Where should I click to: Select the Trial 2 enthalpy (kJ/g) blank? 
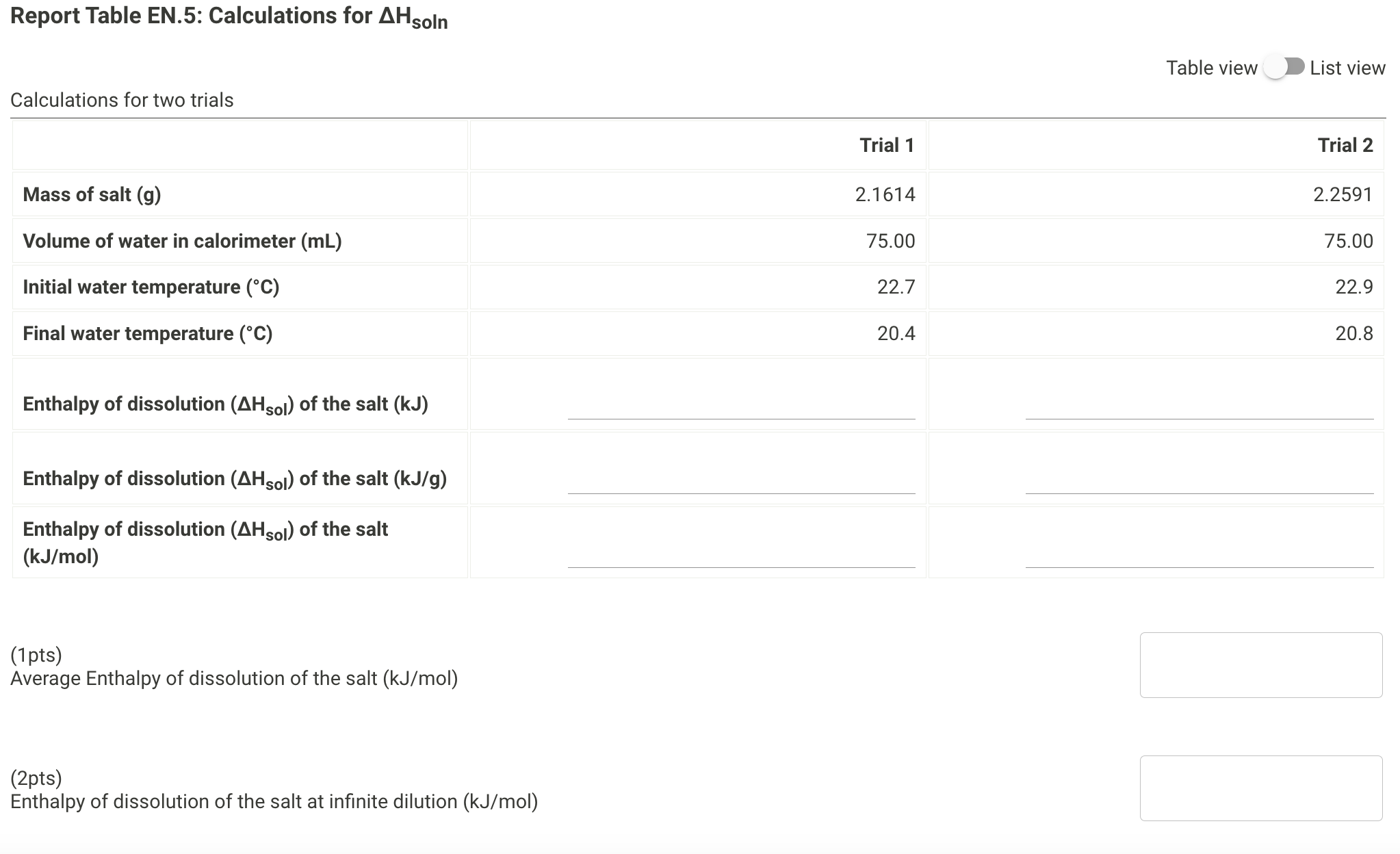(1201, 488)
